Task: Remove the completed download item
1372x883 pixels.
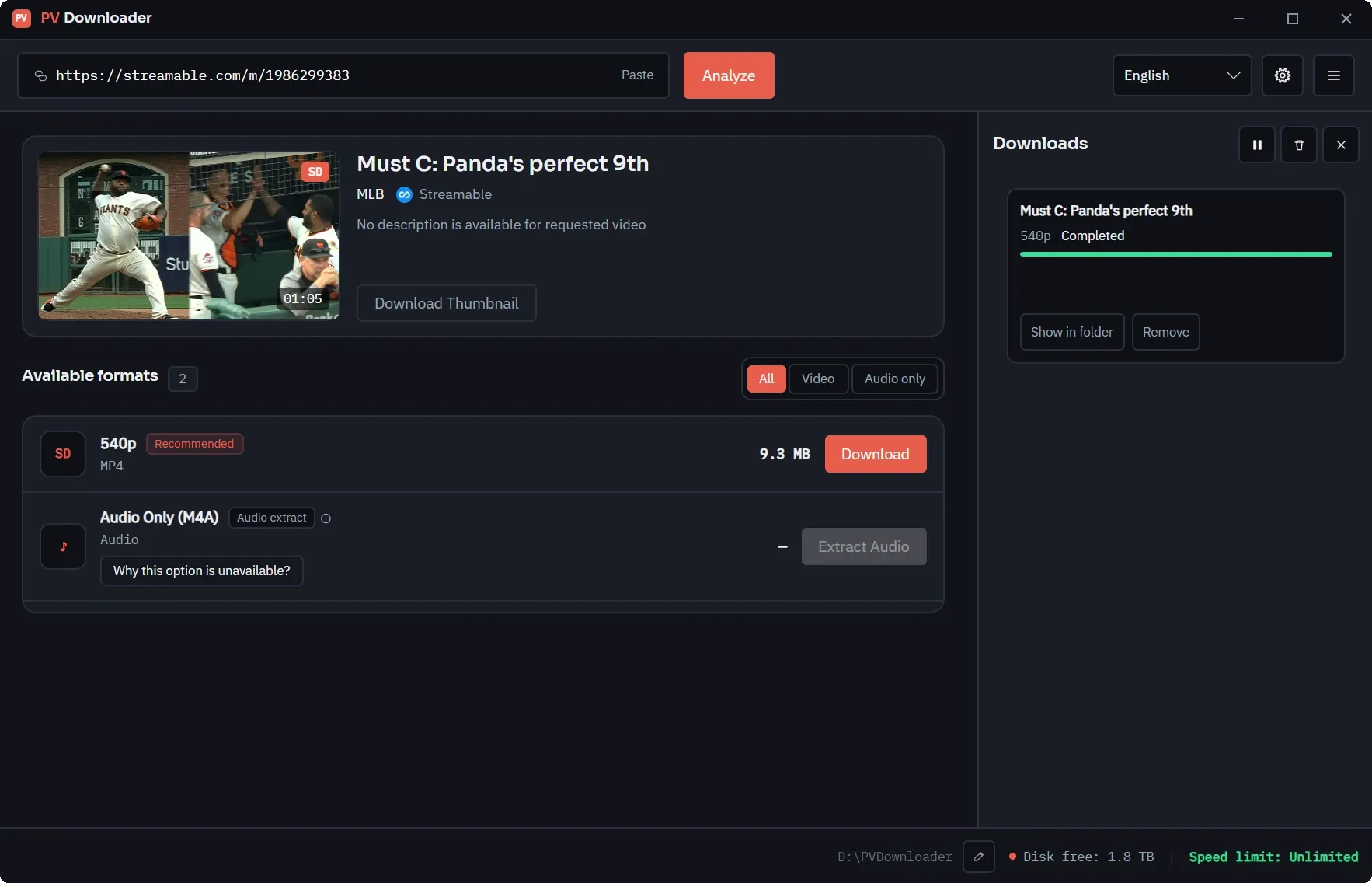Action: 1165,332
